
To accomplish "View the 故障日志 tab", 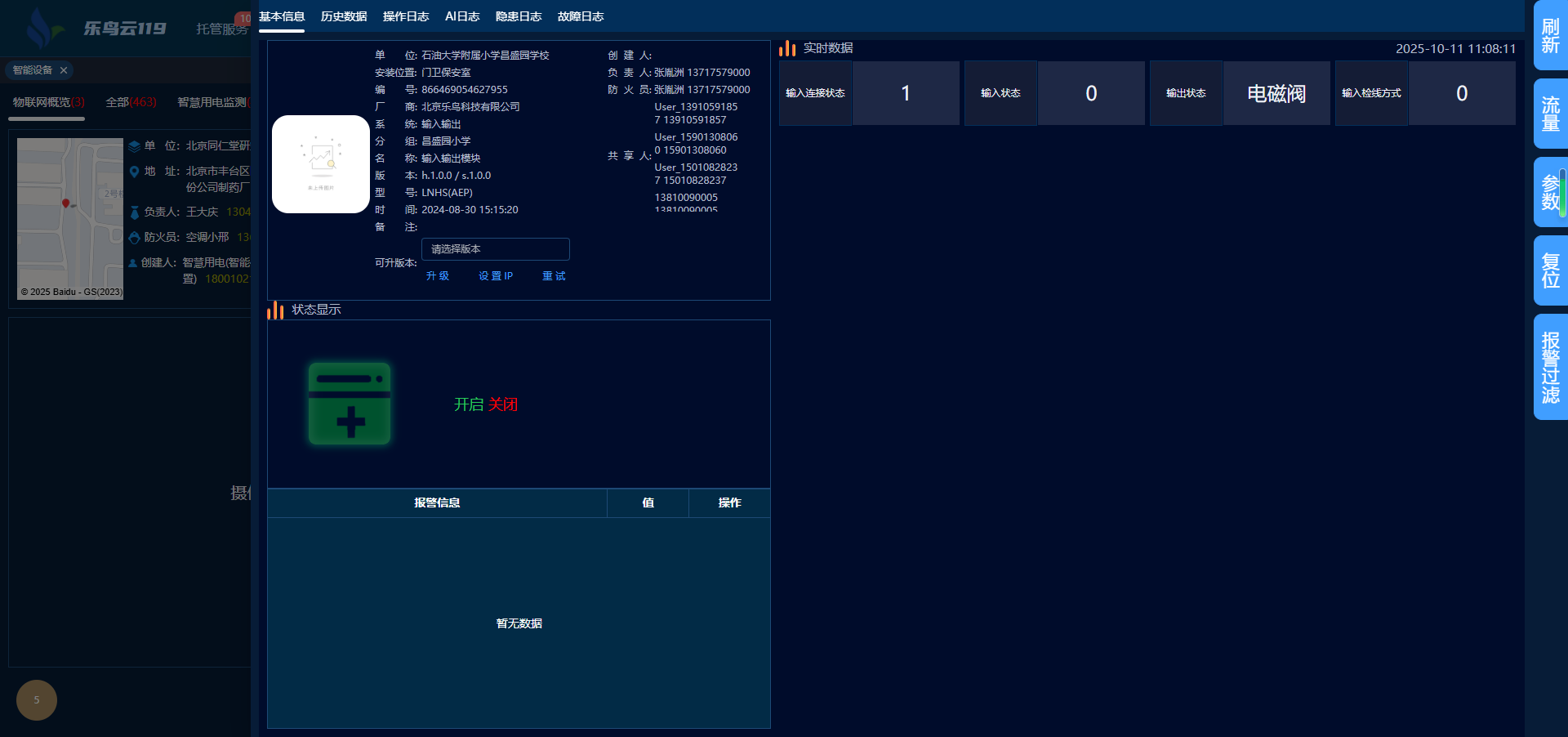I will tap(581, 17).
